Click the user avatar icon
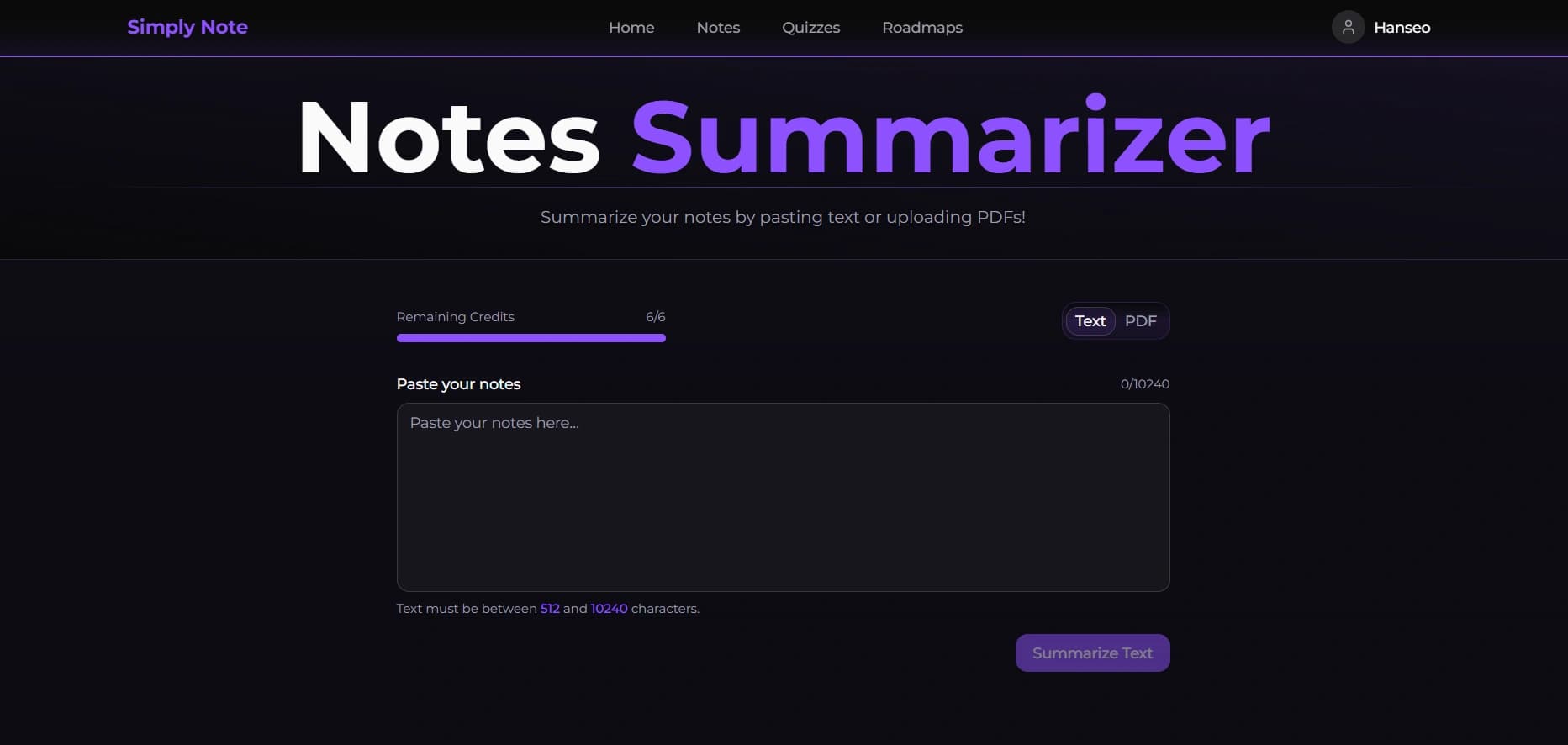Viewport: 1568px width, 745px height. (1348, 27)
